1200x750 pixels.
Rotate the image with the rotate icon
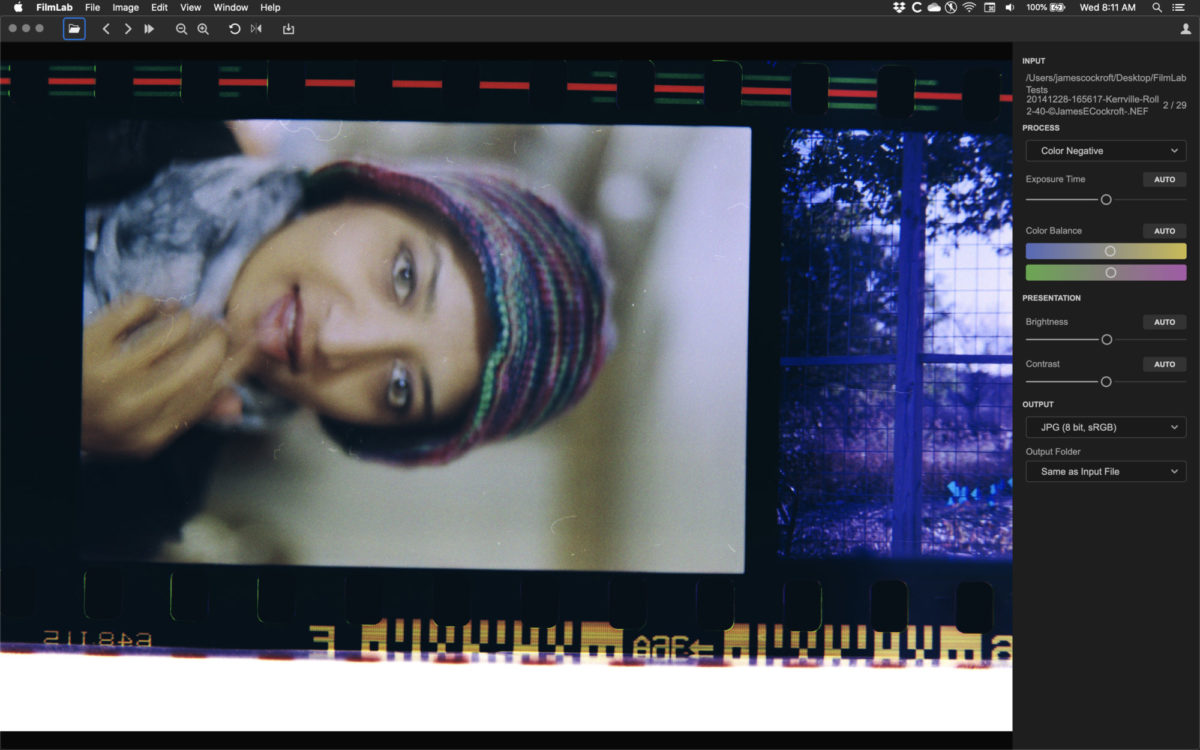pos(234,29)
